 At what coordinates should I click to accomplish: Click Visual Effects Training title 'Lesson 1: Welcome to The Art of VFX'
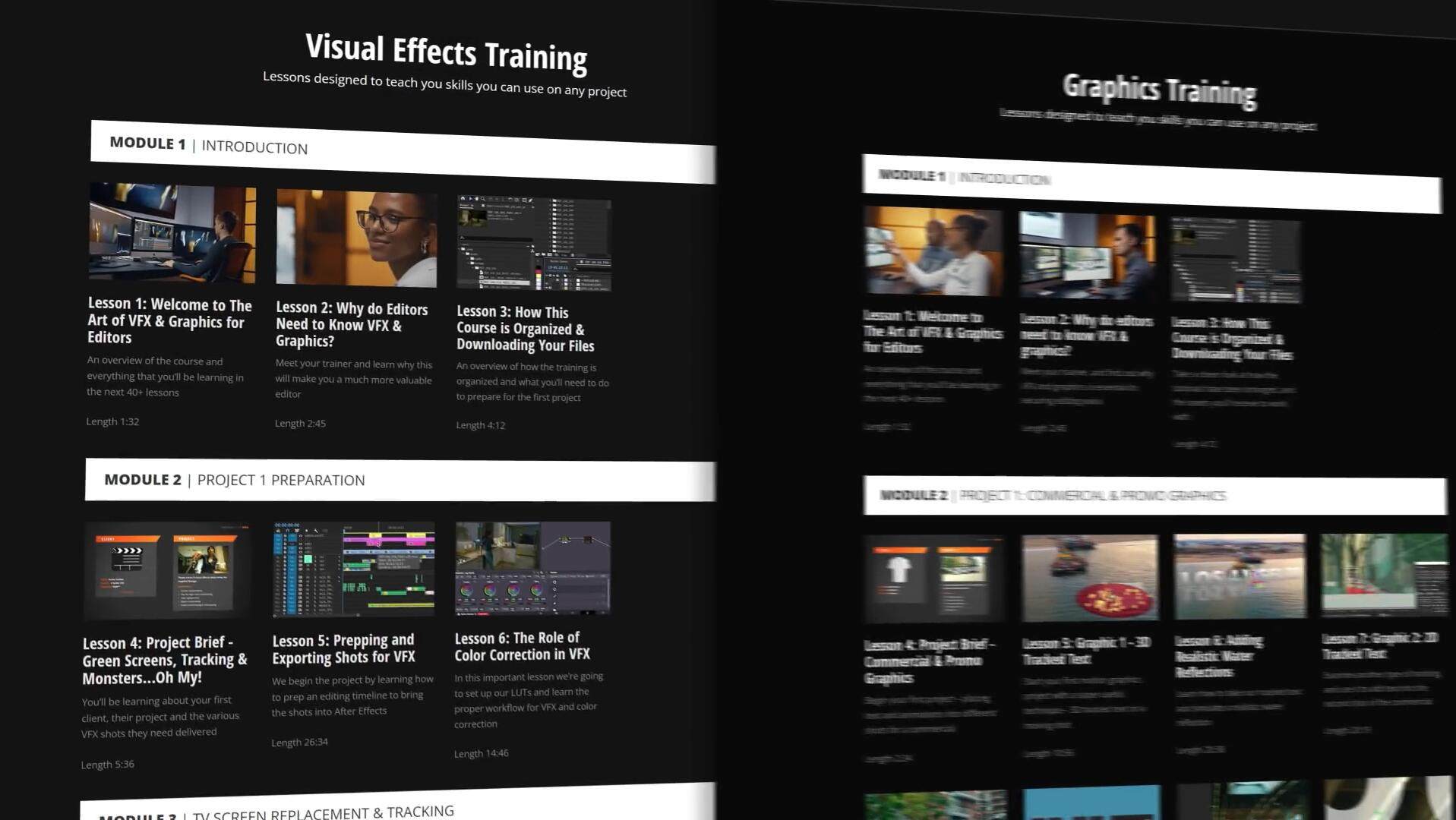pyautogui.click(x=169, y=321)
